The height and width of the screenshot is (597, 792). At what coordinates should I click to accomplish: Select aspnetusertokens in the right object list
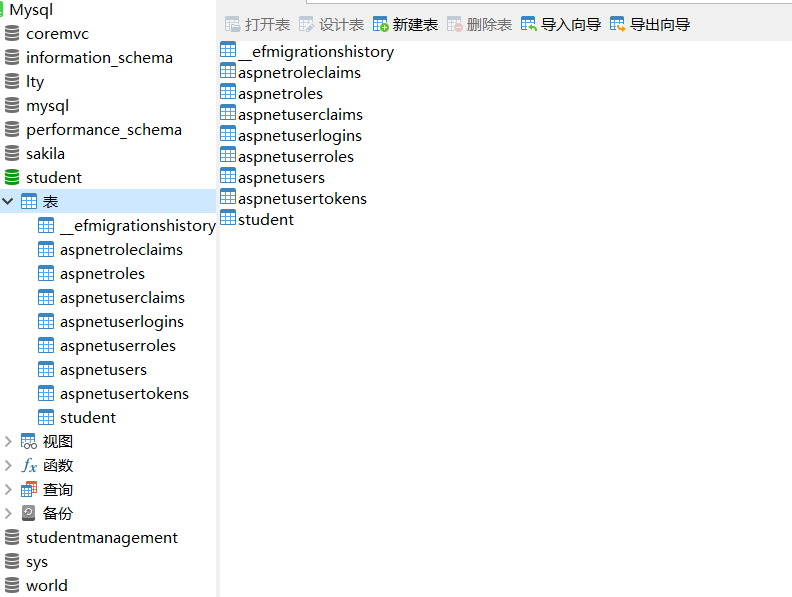point(303,198)
